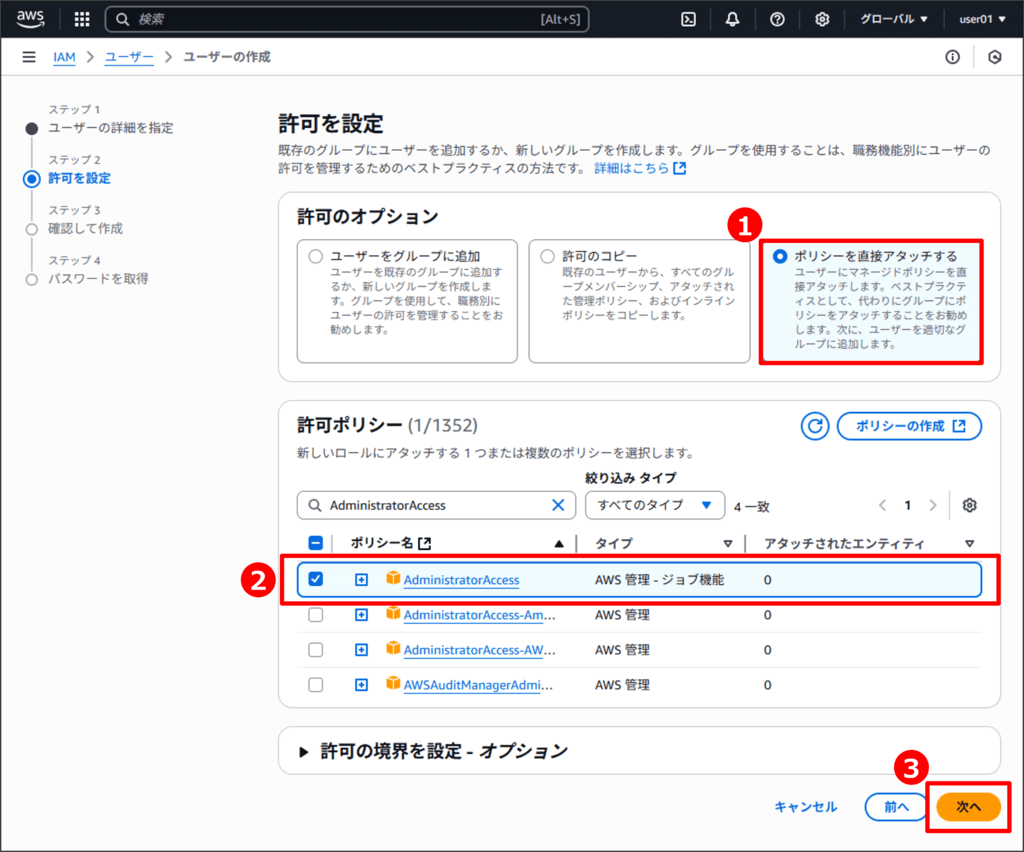Open the グローバル region dropdown
The image size is (1024, 852).
click(893, 19)
